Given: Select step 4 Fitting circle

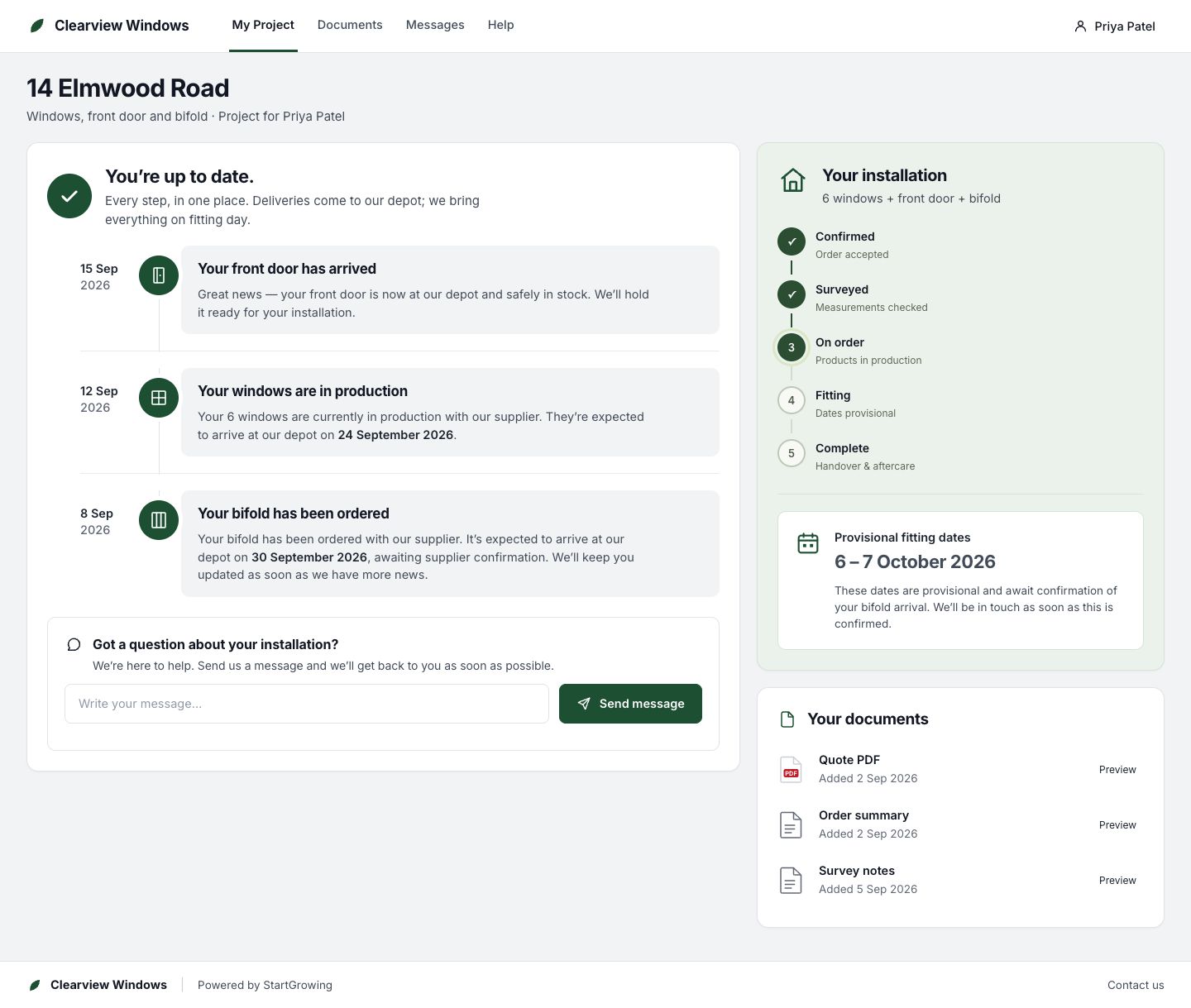Looking at the screenshot, I should (792, 400).
